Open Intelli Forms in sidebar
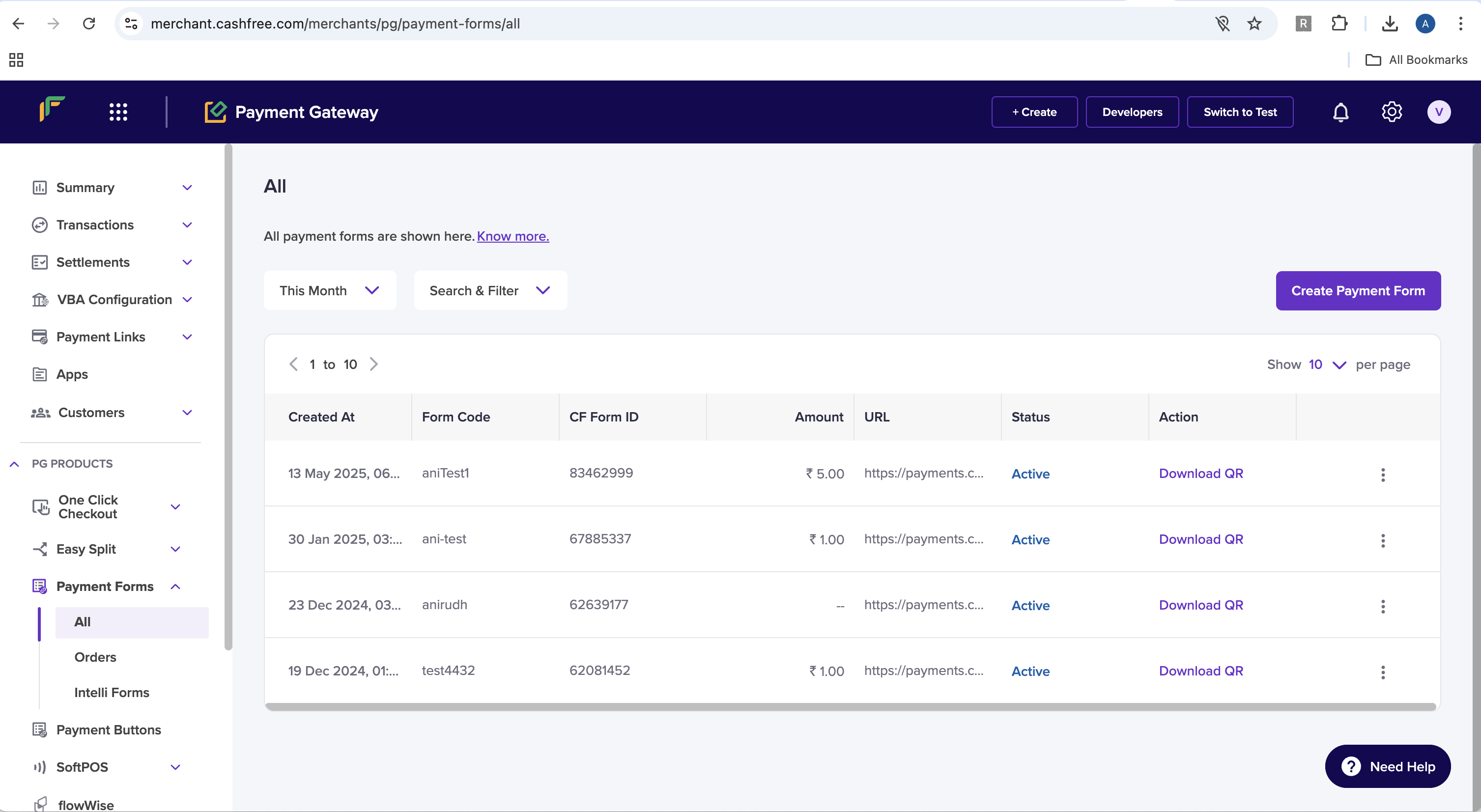 pos(112,693)
